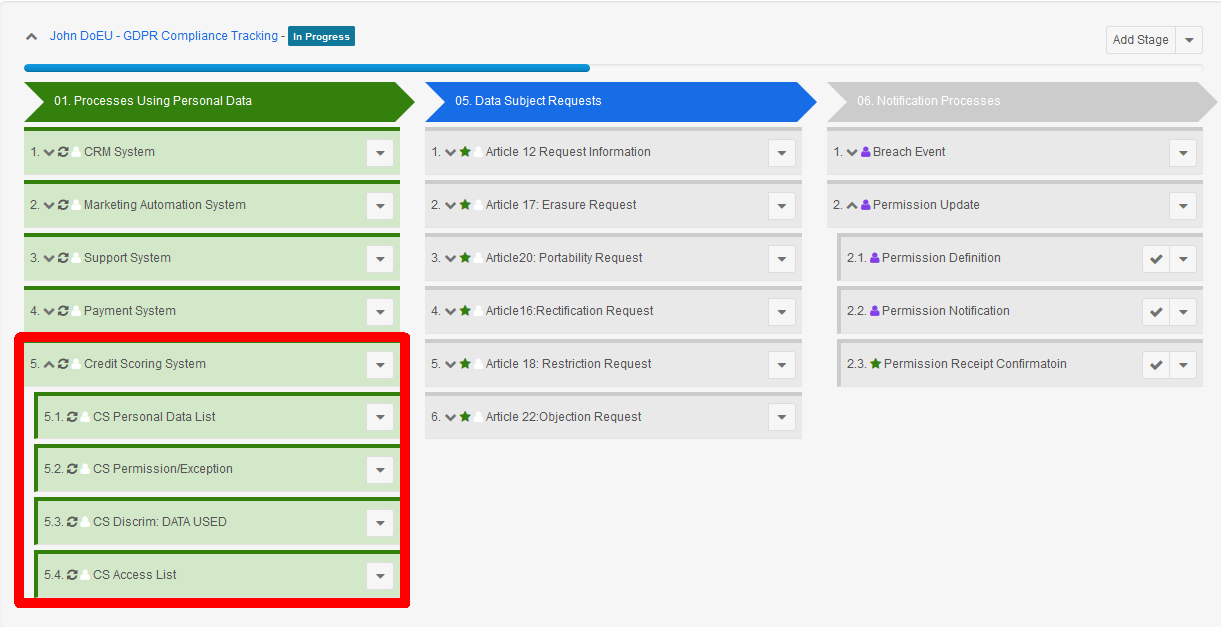Click the Add Stage button
The width and height of the screenshot is (1221, 627).
1140,40
